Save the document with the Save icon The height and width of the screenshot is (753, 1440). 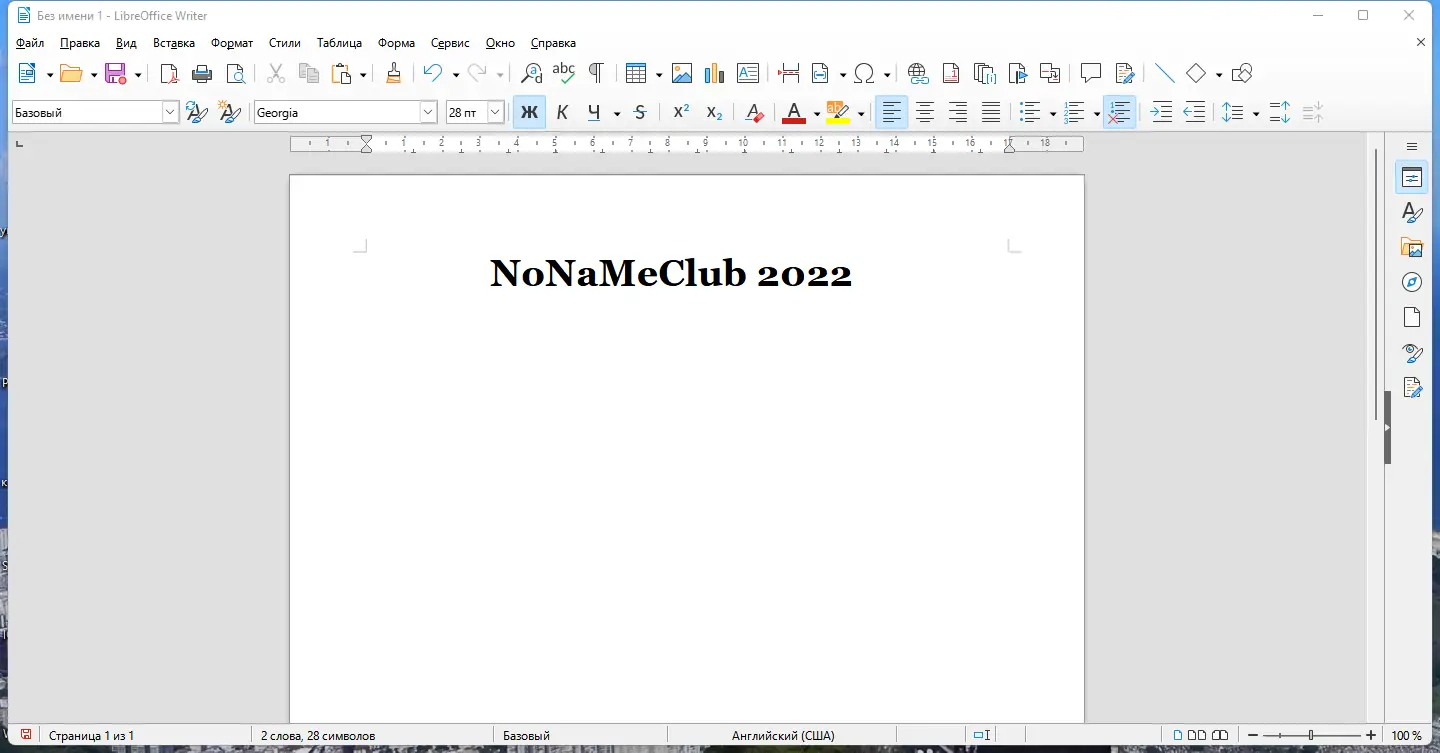[x=115, y=73]
